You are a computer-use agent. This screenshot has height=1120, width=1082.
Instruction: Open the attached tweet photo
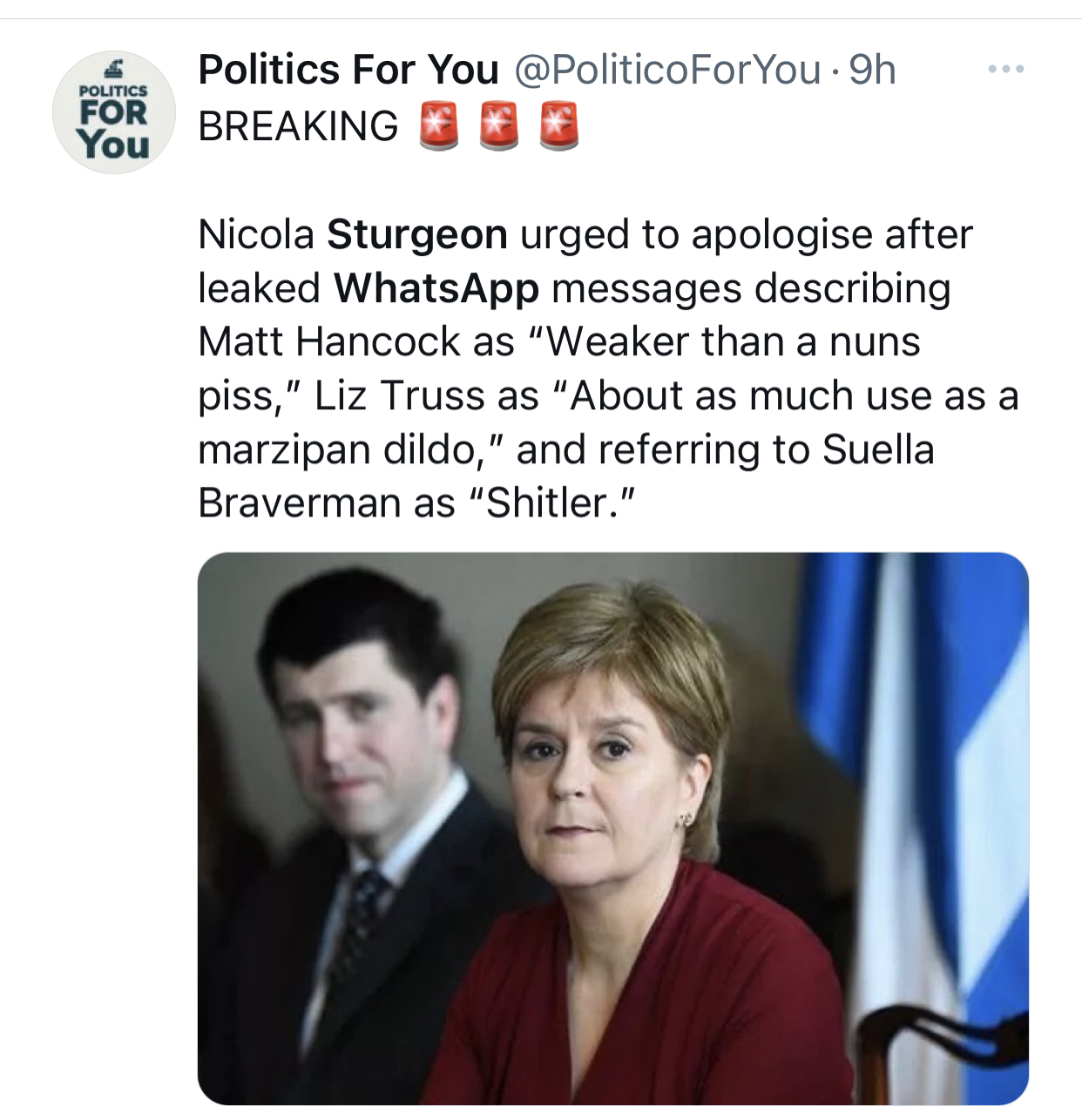[x=613, y=829]
